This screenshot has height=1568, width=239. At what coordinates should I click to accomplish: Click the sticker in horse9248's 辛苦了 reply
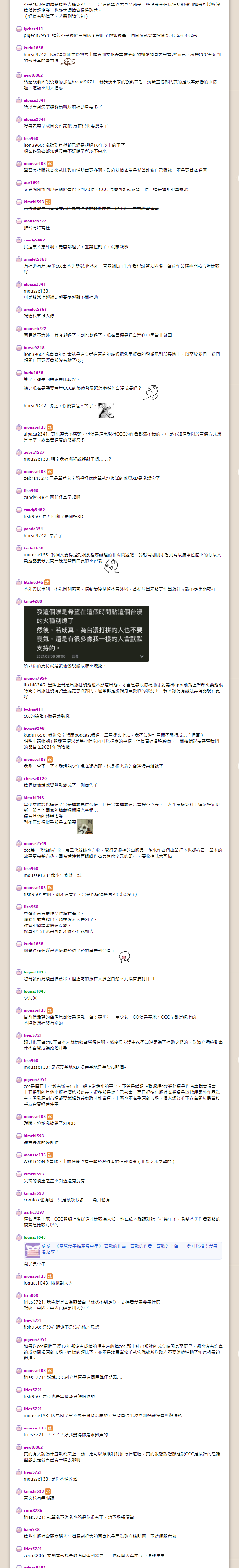pyautogui.click(x=106, y=410)
